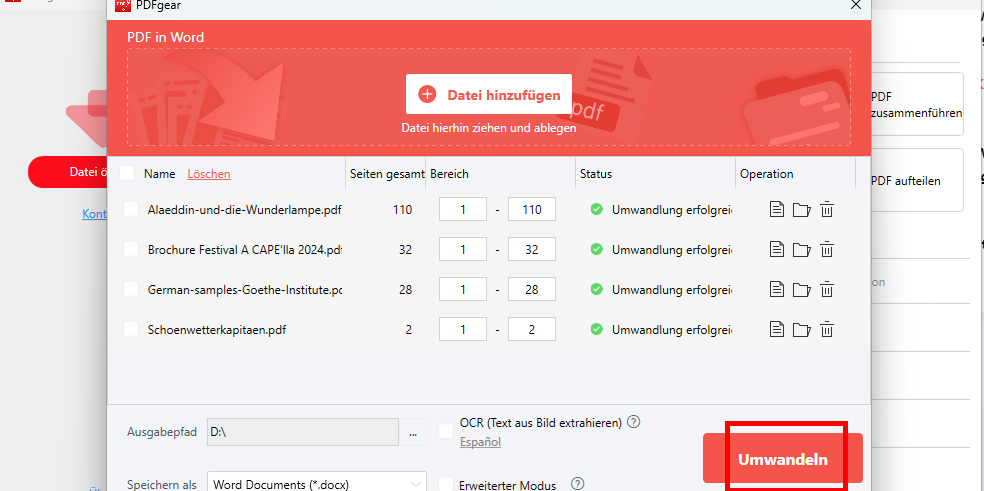Click the Erweiterter Modus help icon

tap(577, 483)
